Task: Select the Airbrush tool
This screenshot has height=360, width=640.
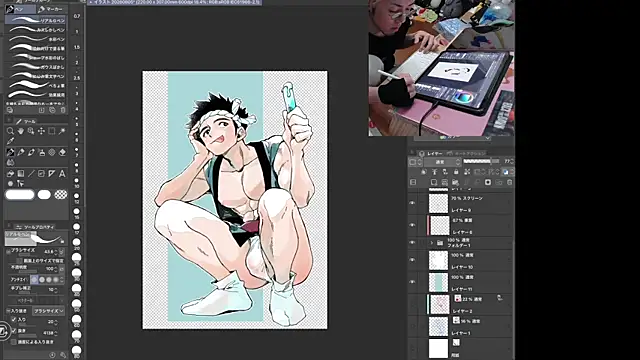Action: (x=41, y=152)
